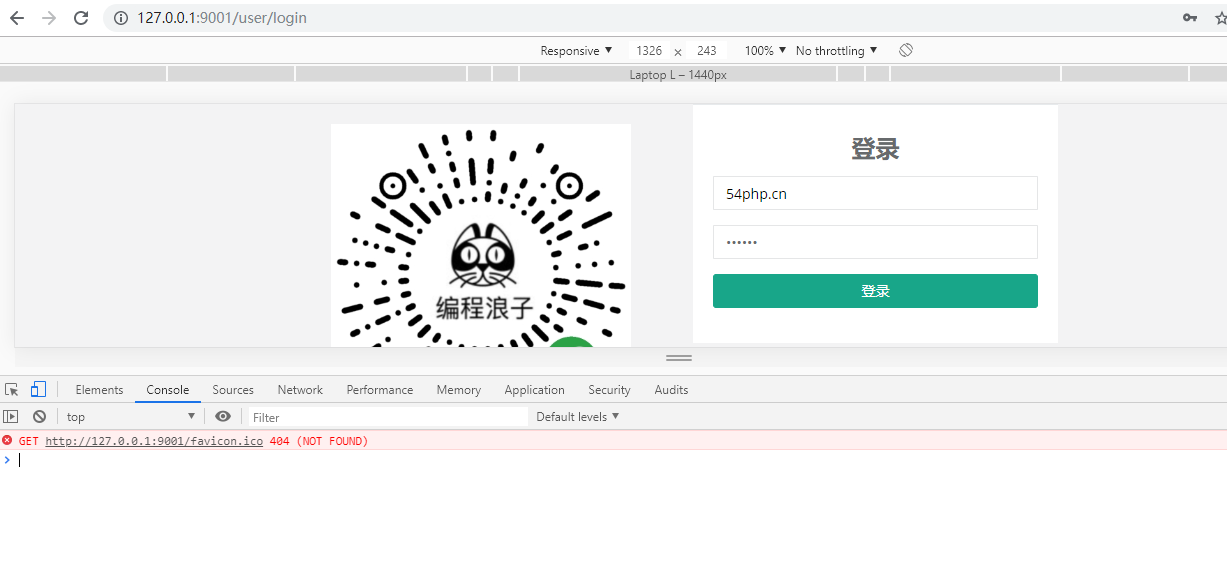The image size is (1227, 584).
Task: Open top JavaScript context dropdown
Action: [130, 417]
